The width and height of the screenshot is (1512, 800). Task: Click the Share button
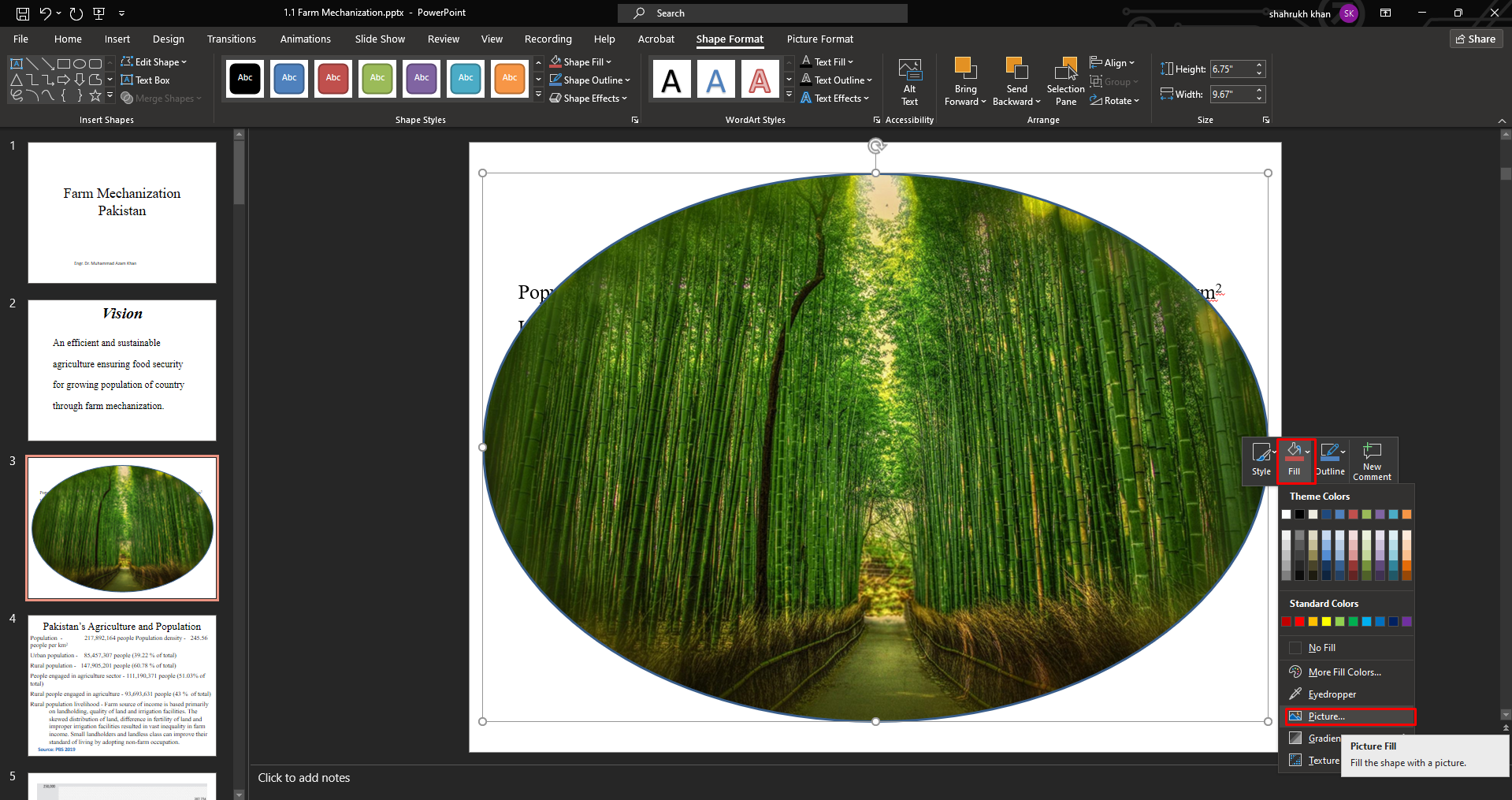(x=1476, y=39)
